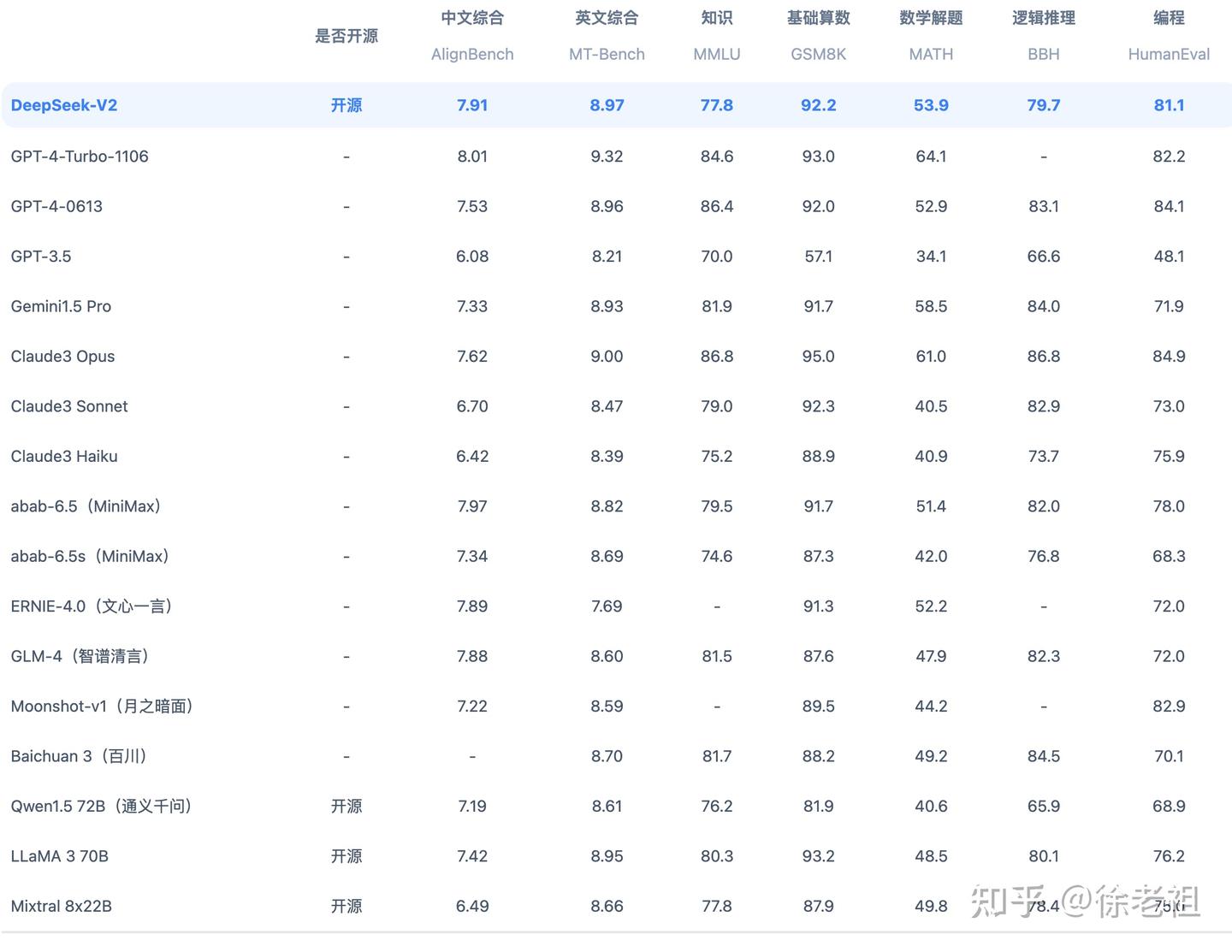The height and width of the screenshot is (952, 1232).
Task: Select LLaMA 3 70B row label
Action: [60, 856]
